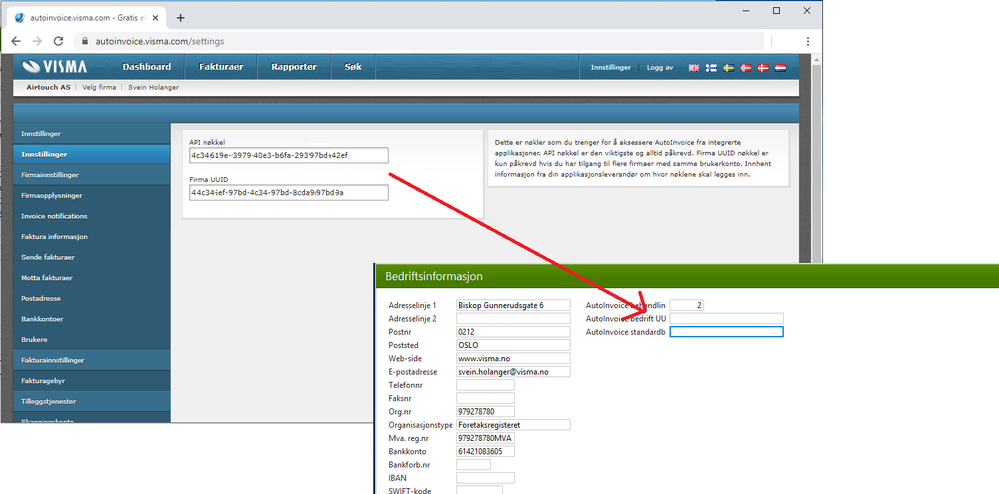Viewport: 999px width, 494px height.
Task: Click the Innstillinger link in the top bar
Action: (x=610, y=68)
